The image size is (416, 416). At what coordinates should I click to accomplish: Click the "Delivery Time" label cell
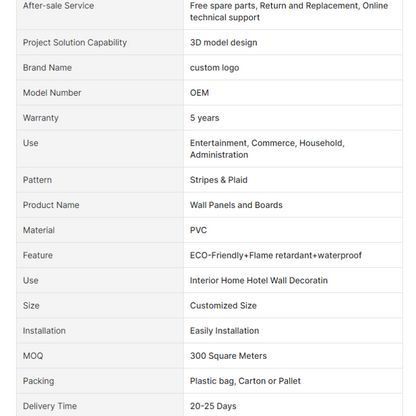100,405
